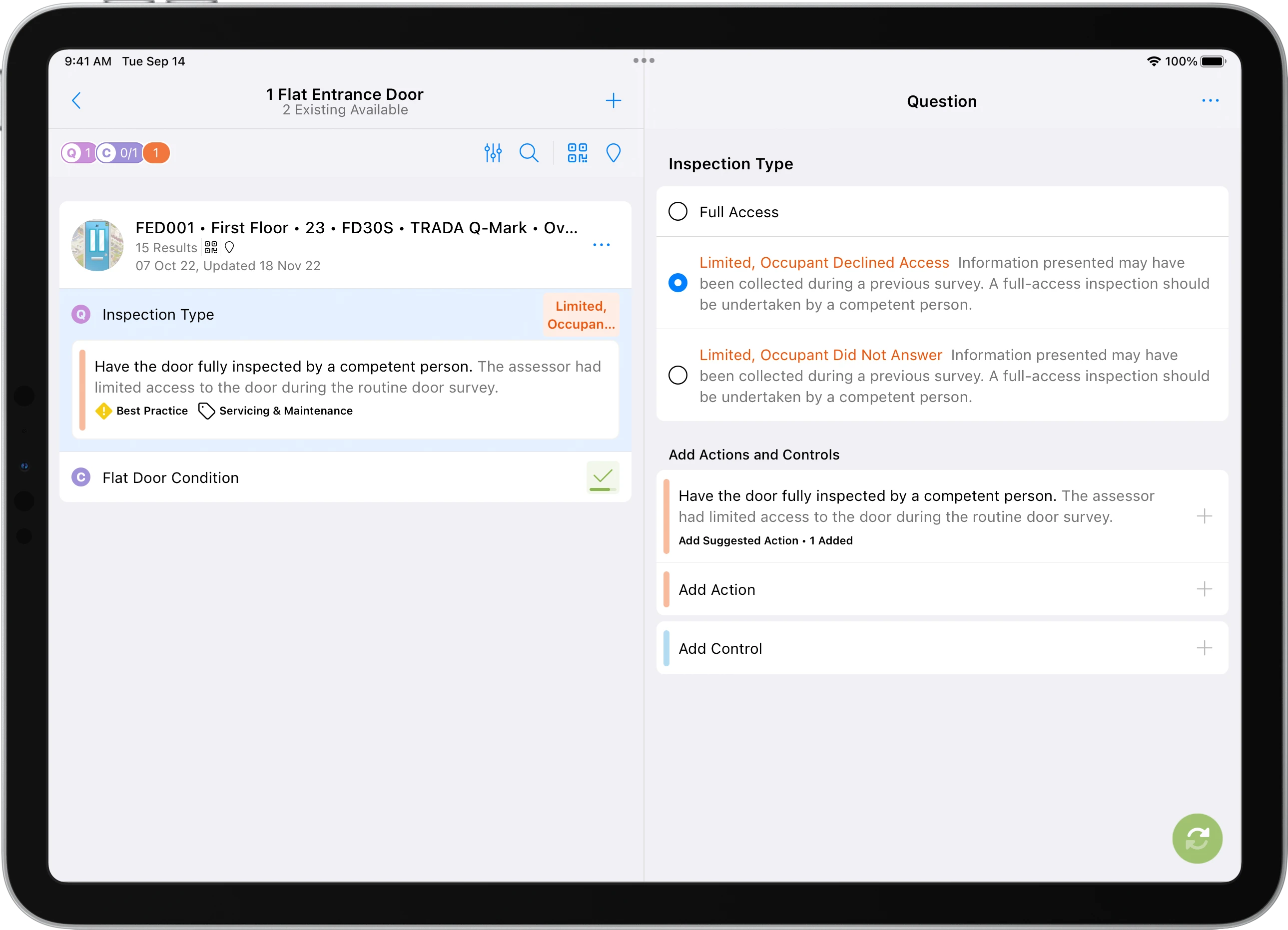Tap the pin icon next to 15 Results
1288x930 pixels.
(x=229, y=247)
